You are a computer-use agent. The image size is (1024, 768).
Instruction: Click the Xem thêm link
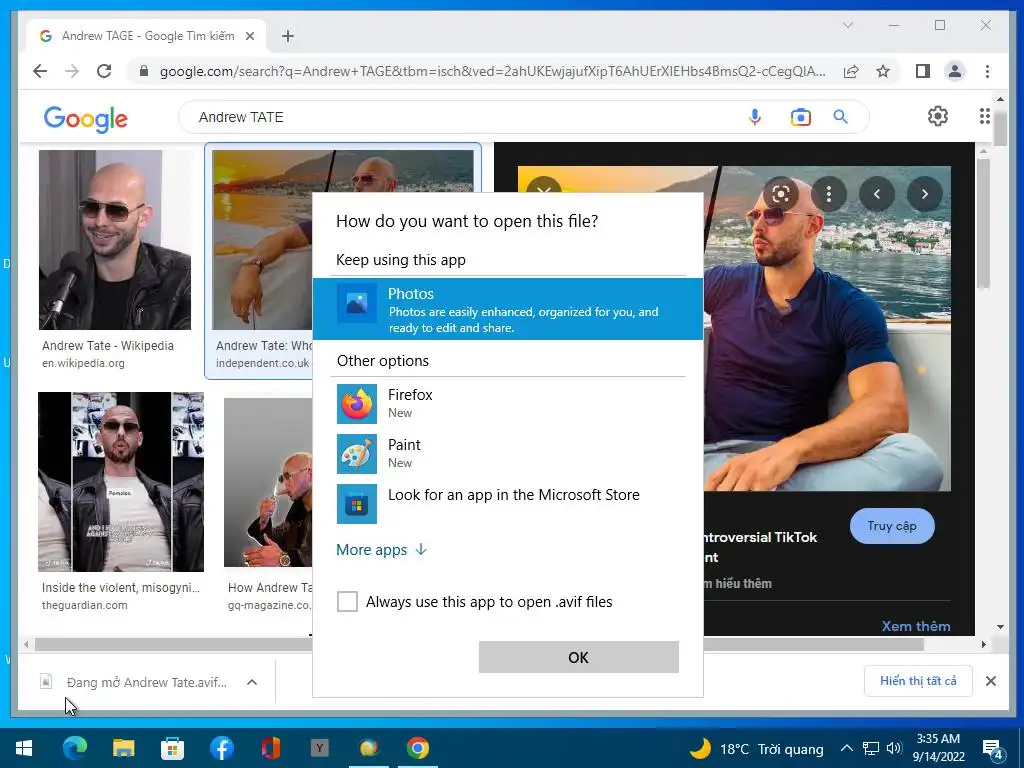coord(916,626)
